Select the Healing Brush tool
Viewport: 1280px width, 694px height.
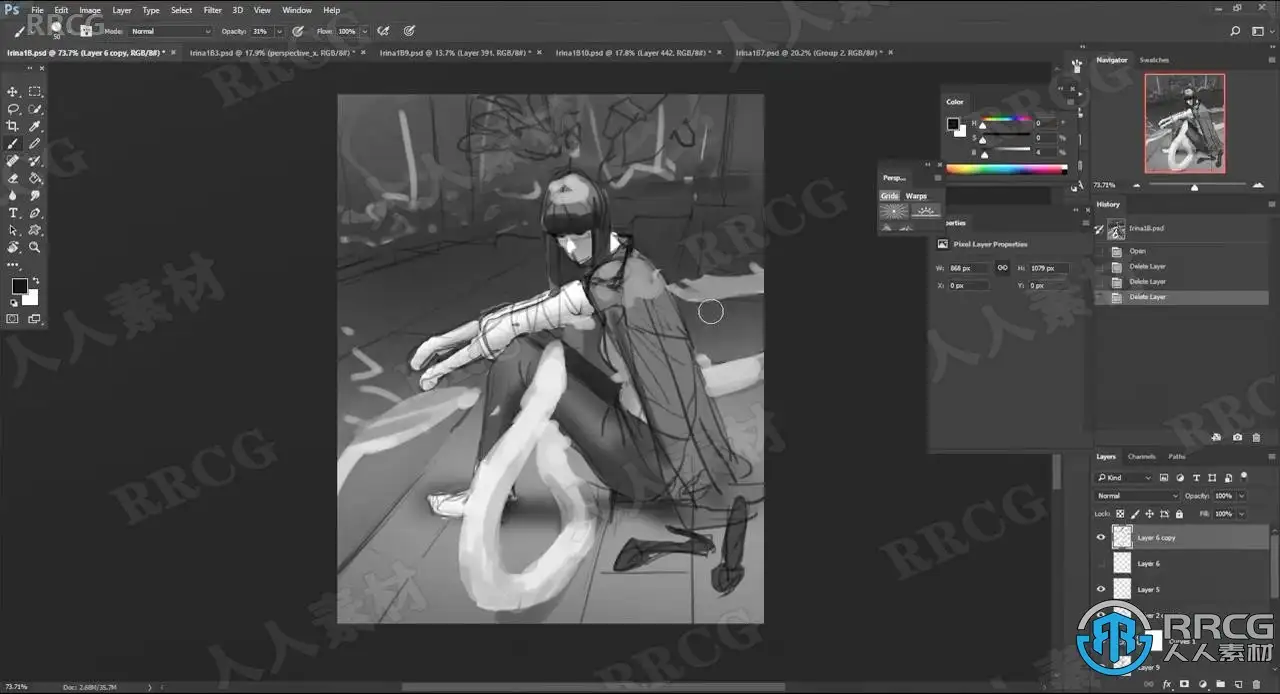(13, 160)
